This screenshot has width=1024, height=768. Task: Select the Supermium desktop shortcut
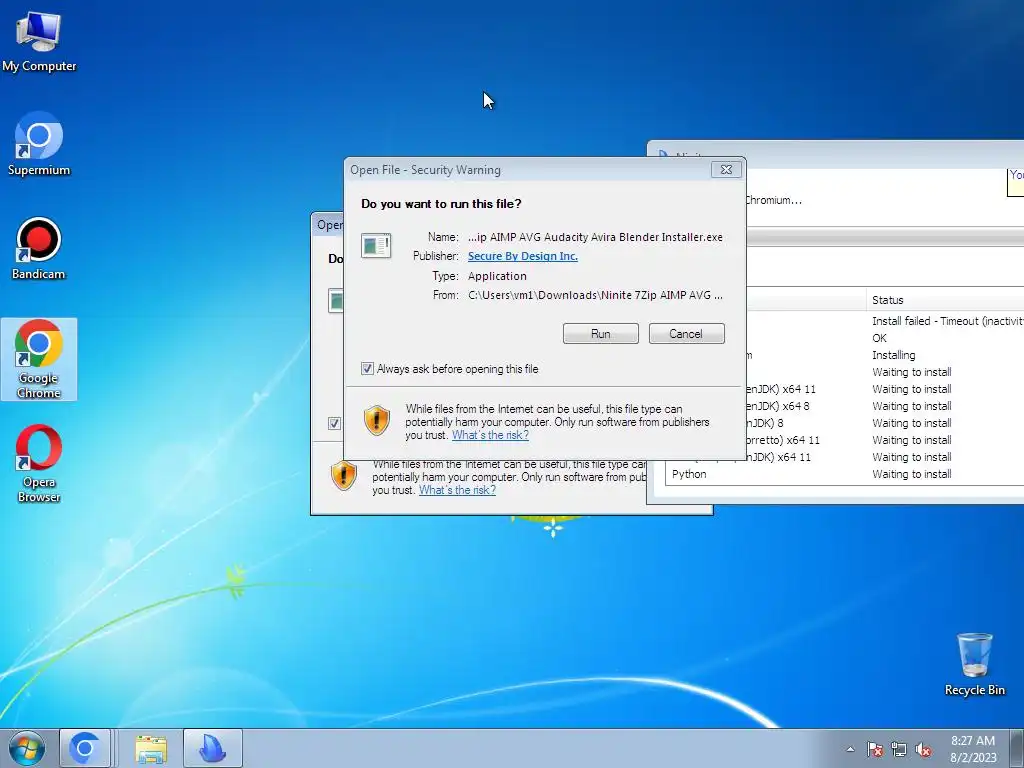(x=39, y=144)
